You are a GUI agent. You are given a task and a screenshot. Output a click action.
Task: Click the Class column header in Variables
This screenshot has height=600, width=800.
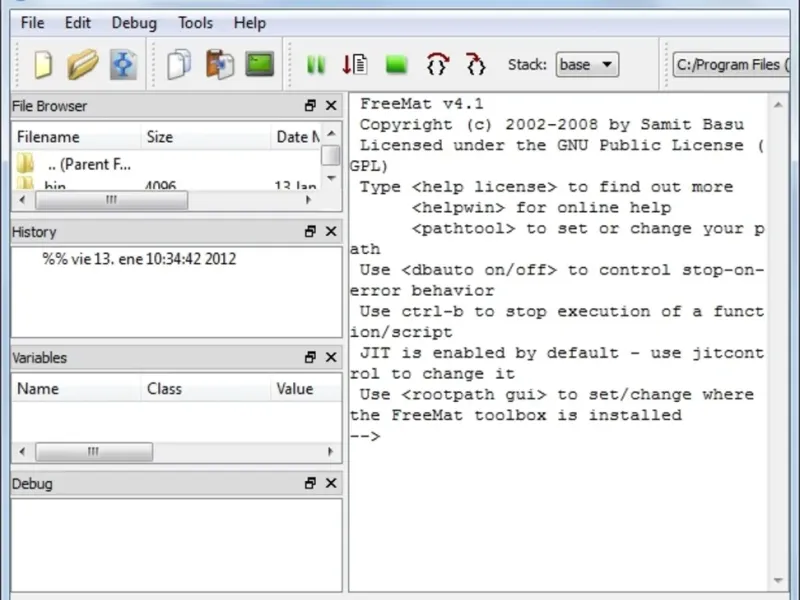point(206,389)
